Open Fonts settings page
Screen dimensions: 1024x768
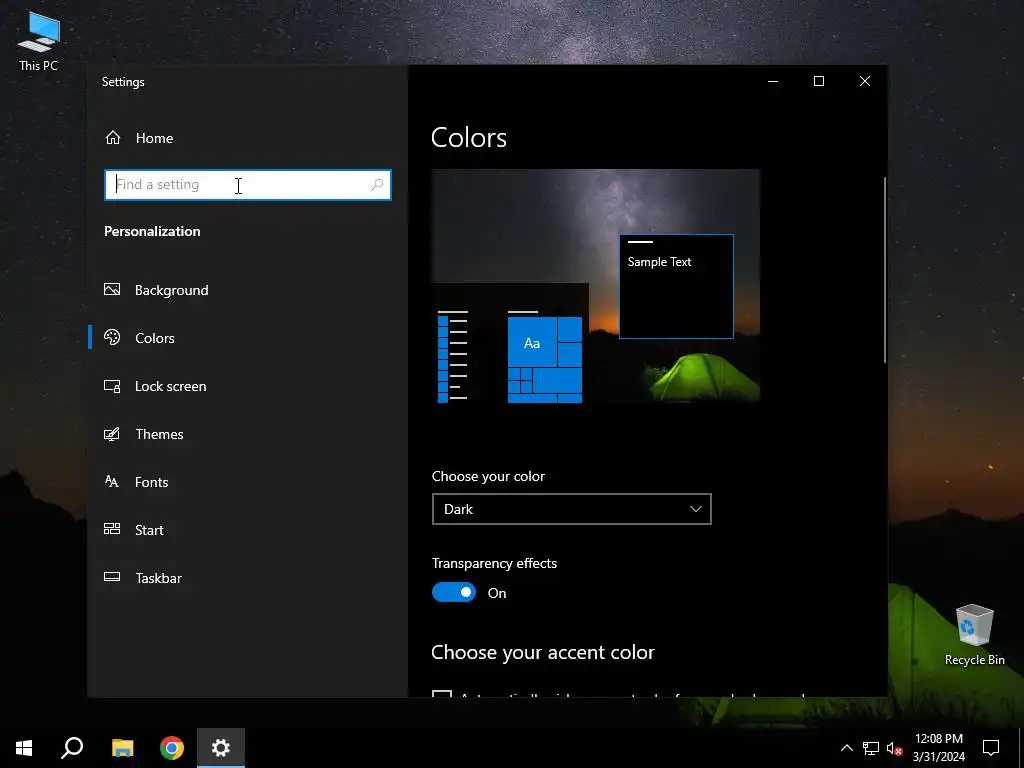coord(248,482)
